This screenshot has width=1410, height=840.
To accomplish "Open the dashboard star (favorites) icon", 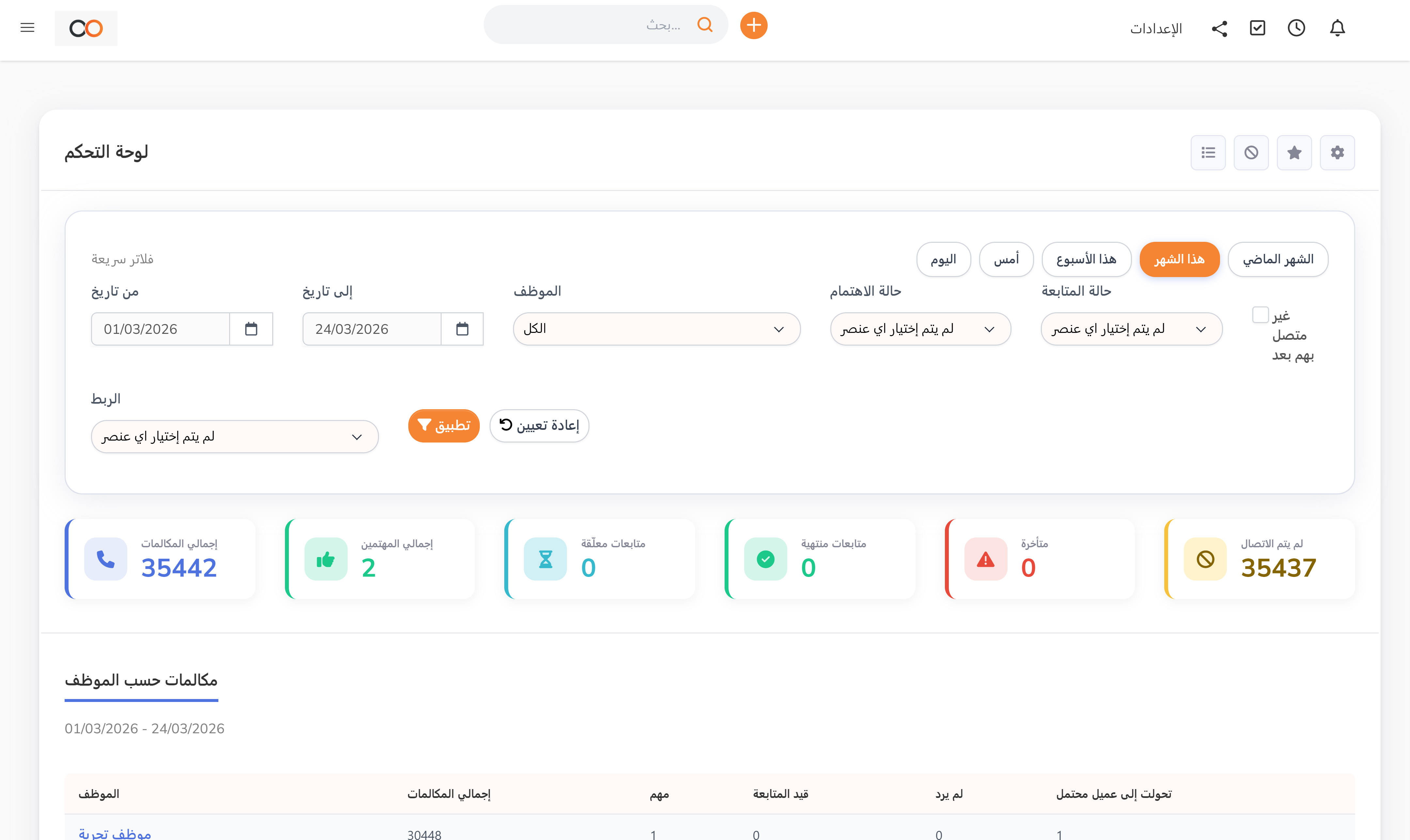I will coord(1294,152).
